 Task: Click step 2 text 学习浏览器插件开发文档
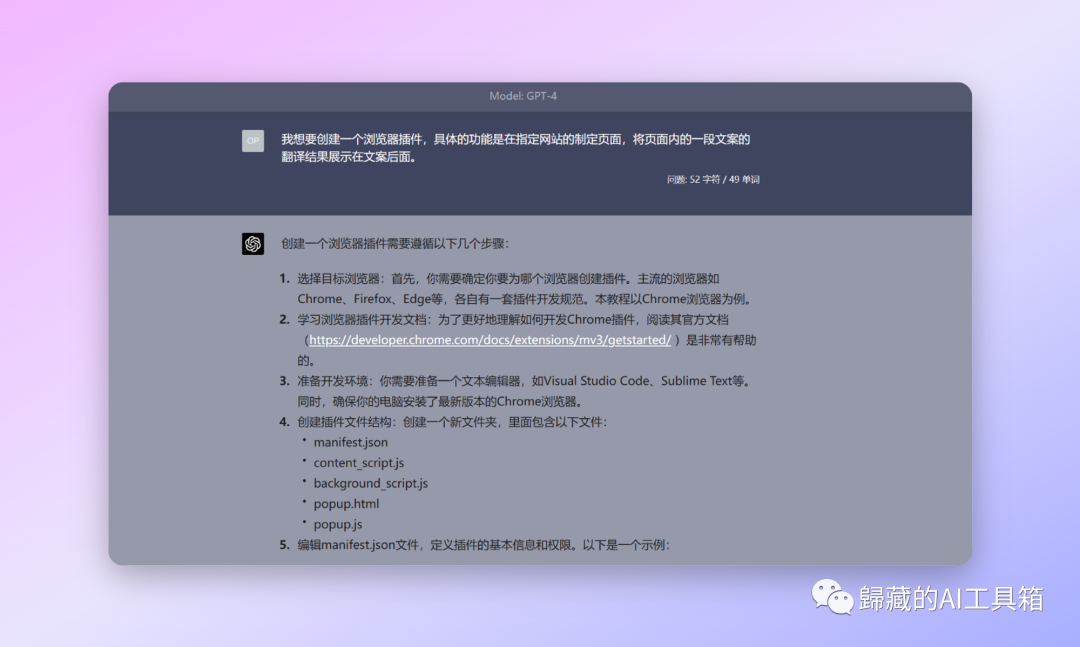pos(527,340)
